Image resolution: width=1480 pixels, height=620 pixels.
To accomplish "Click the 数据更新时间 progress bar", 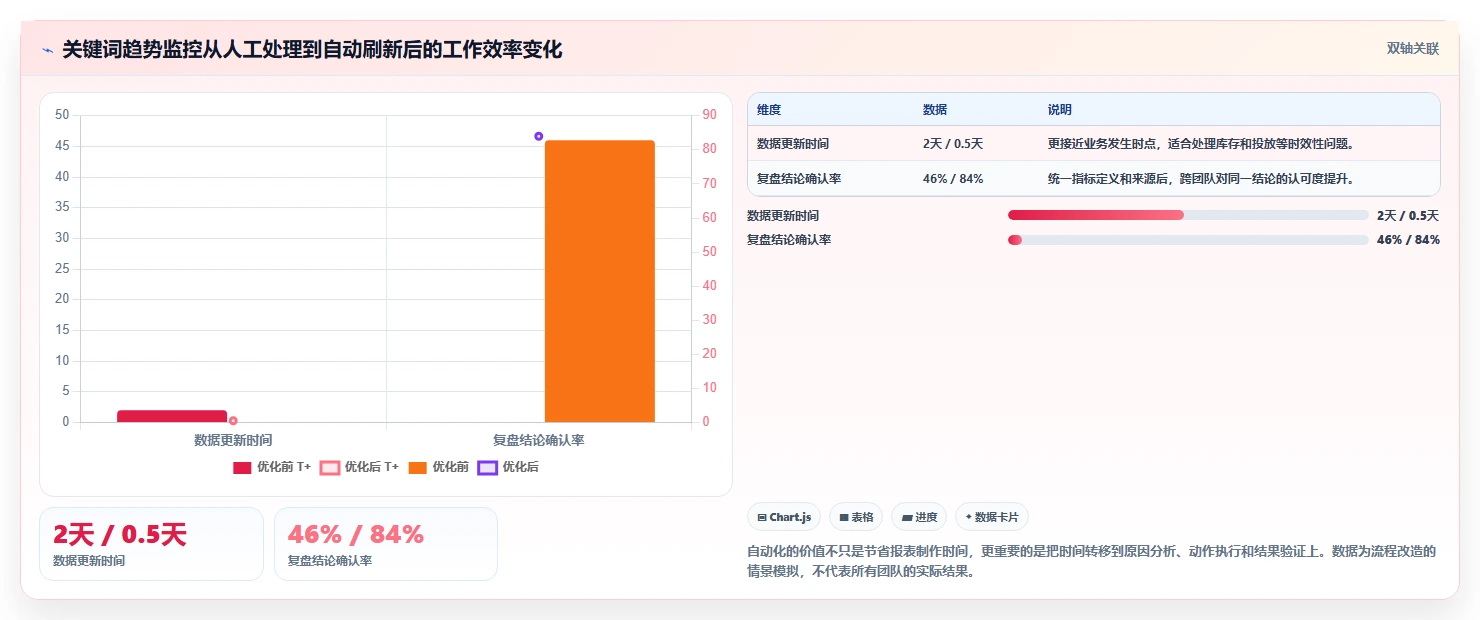I will point(1188,215).
